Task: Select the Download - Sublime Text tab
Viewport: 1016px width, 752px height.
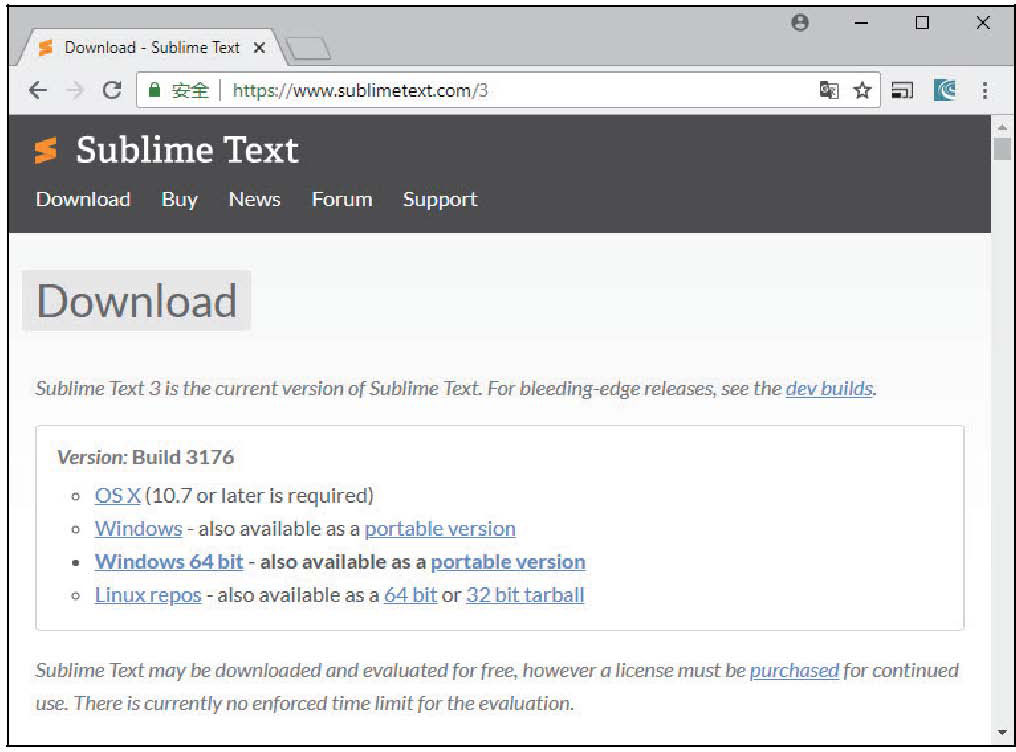Action: 152,47
